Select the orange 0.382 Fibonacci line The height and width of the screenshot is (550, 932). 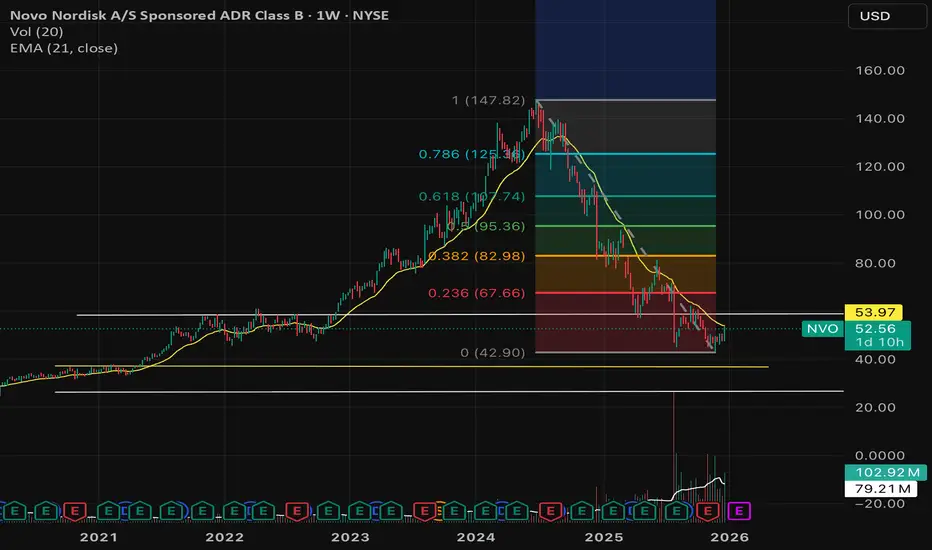pos(625,256)
